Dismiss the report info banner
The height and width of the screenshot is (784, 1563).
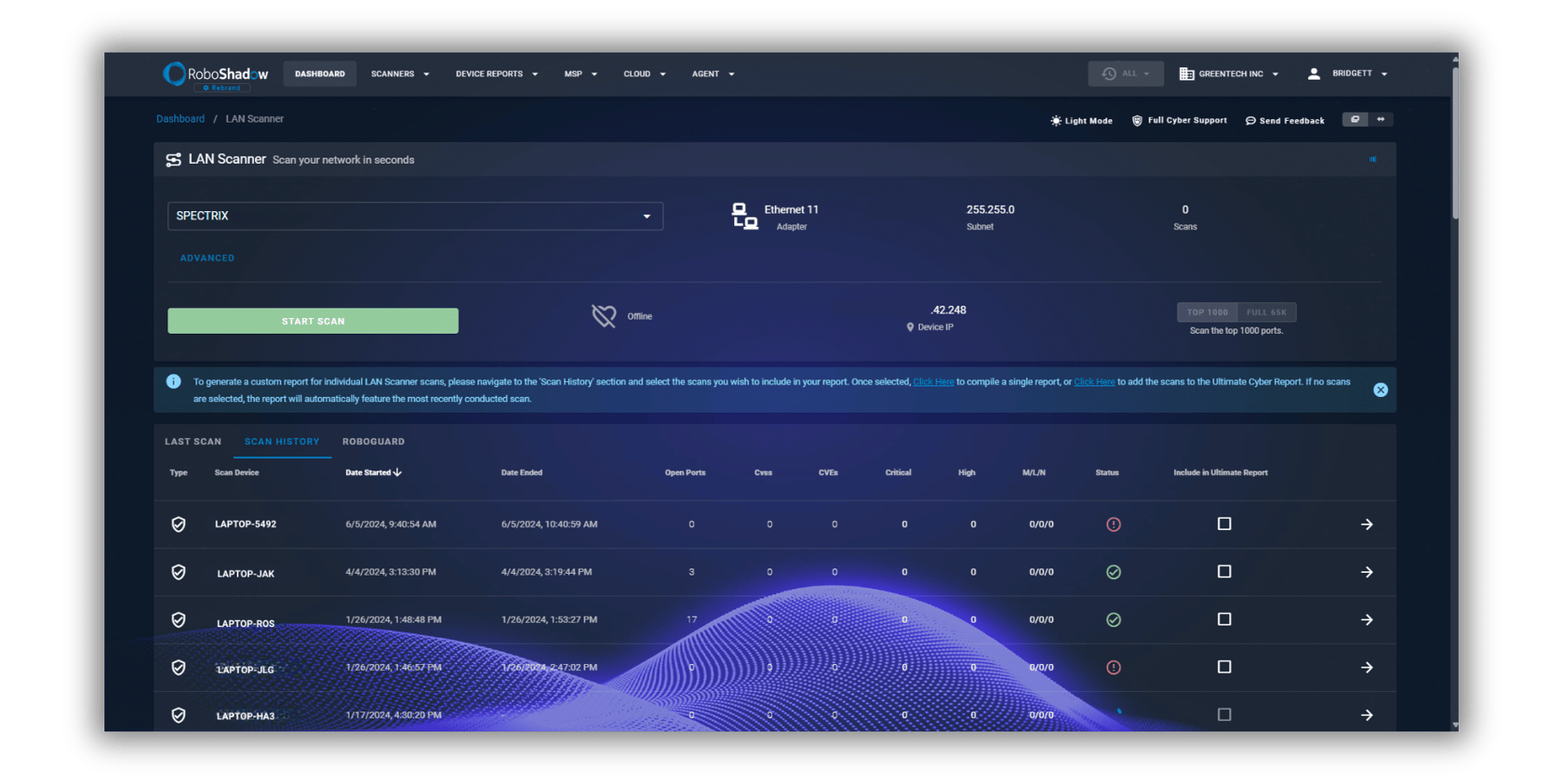click(1381, 390)
